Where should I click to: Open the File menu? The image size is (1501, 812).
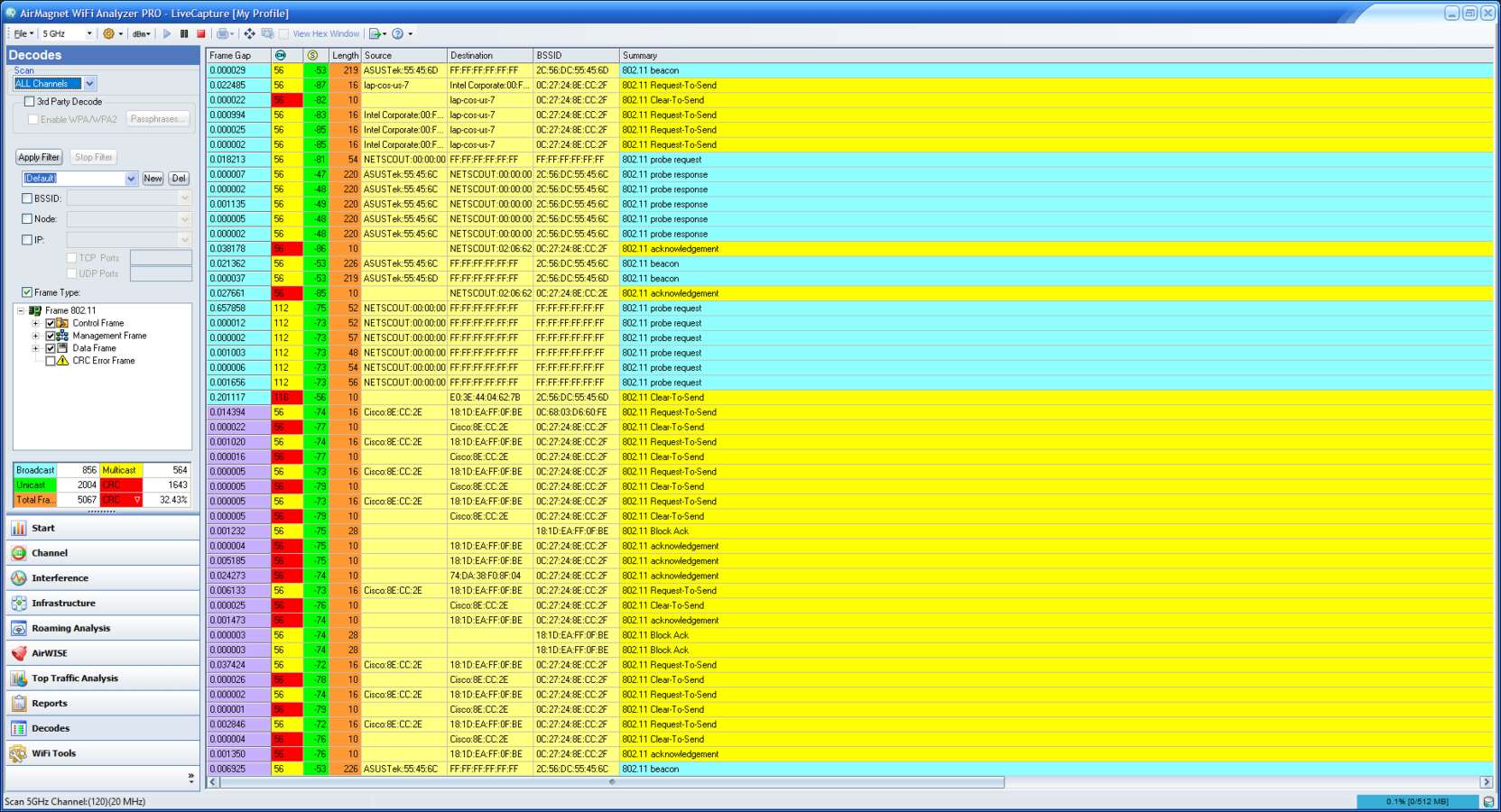[23, 33]
